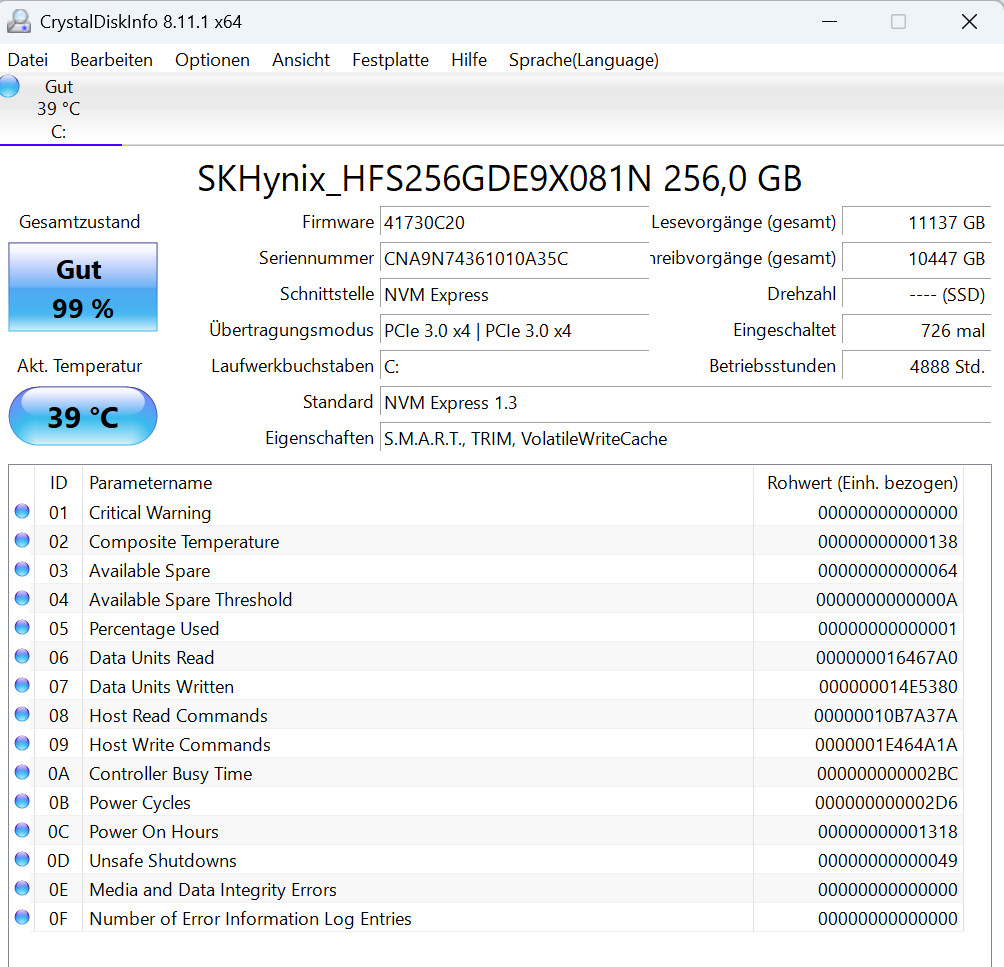Click the Seriennummer value field

[514, 258]
